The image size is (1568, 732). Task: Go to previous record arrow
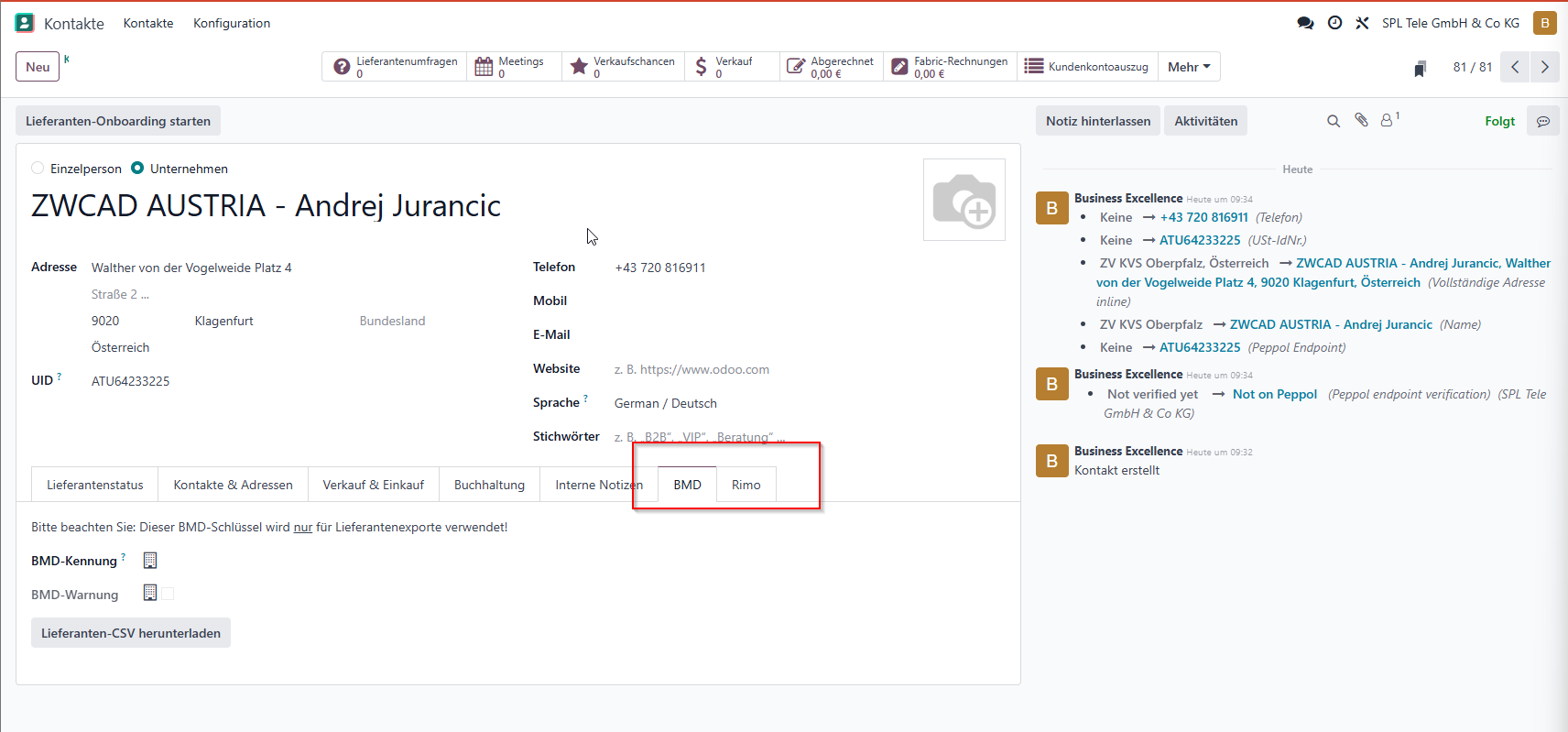pos(1515,67)
